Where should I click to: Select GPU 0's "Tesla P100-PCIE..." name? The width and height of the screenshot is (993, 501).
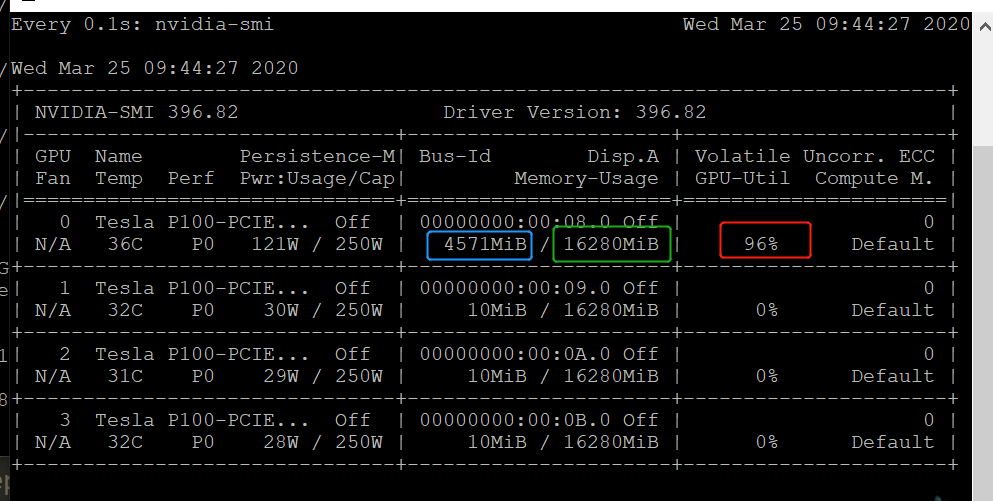coord(202,222)
